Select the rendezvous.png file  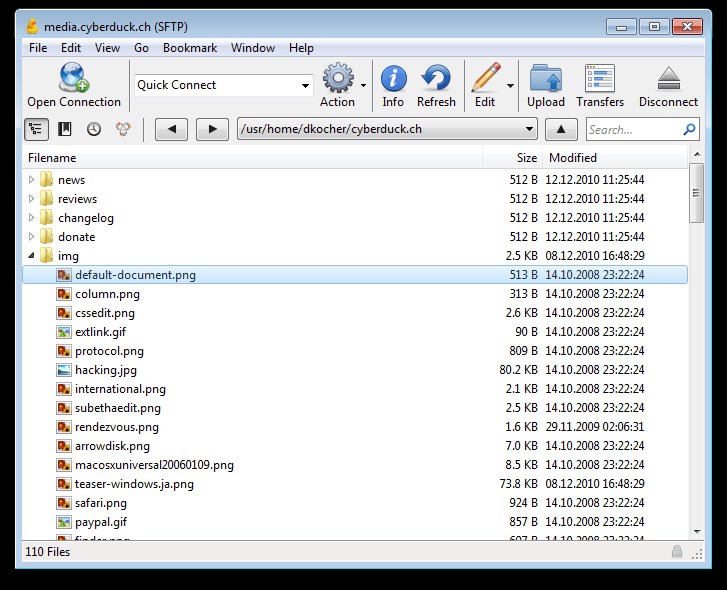coord(117,427)
